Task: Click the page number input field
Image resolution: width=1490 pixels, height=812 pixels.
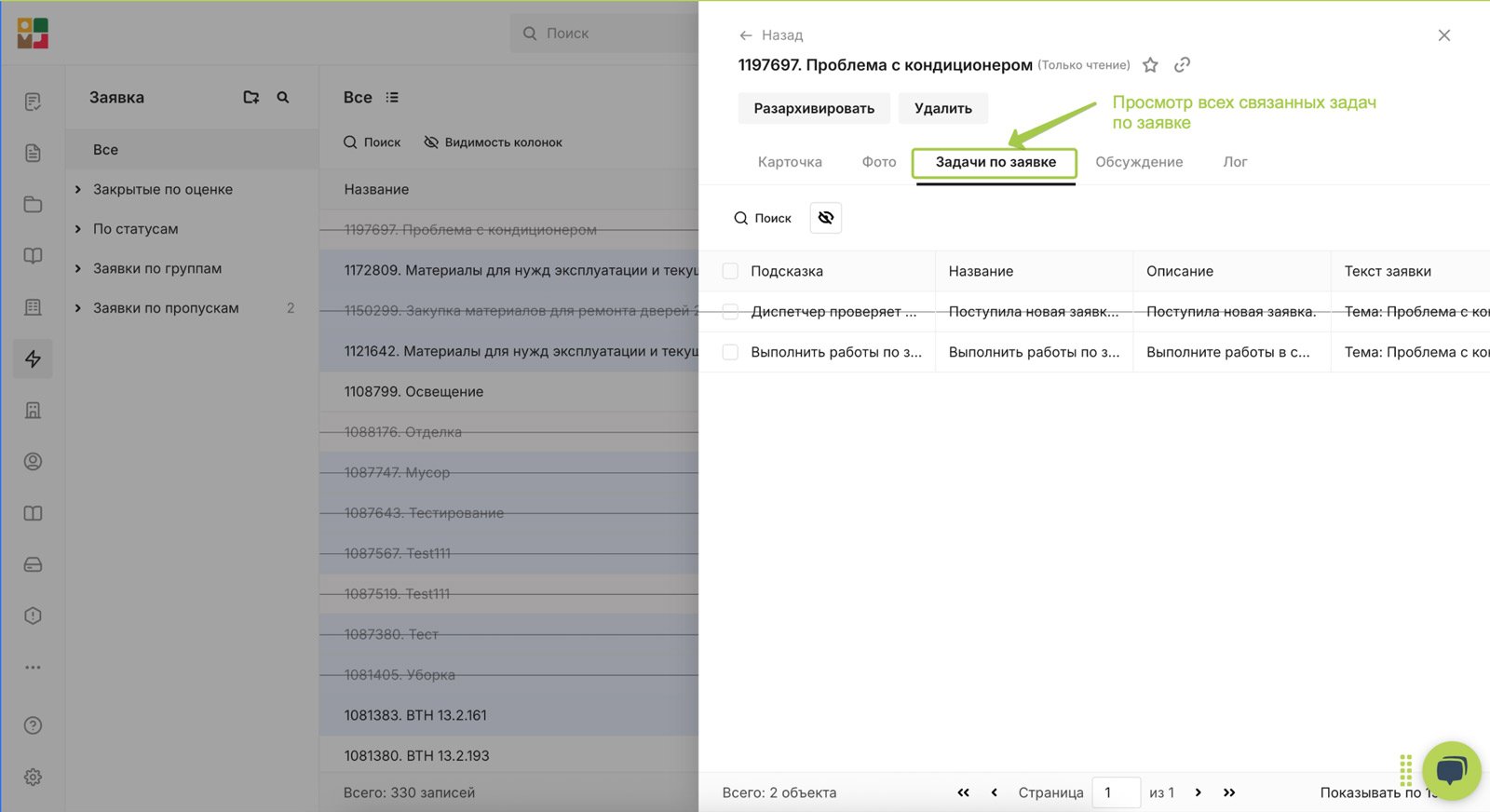Action: click(1116, 792)
